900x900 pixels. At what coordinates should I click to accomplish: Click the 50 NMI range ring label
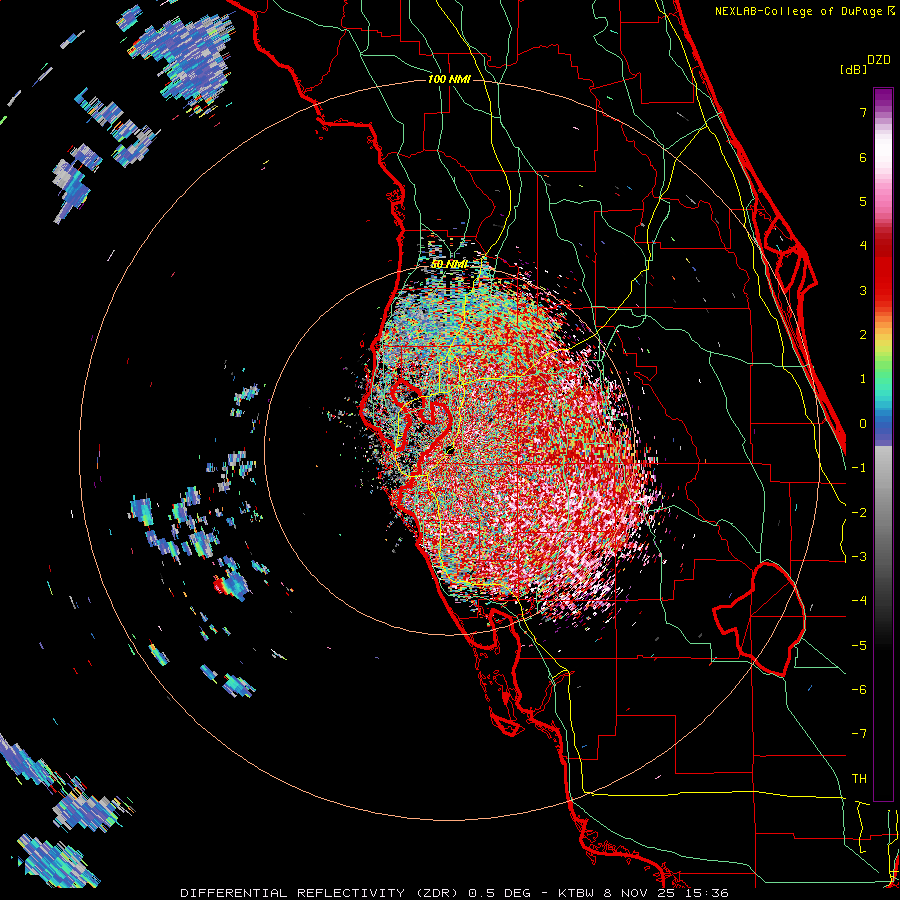pos(449,264)
